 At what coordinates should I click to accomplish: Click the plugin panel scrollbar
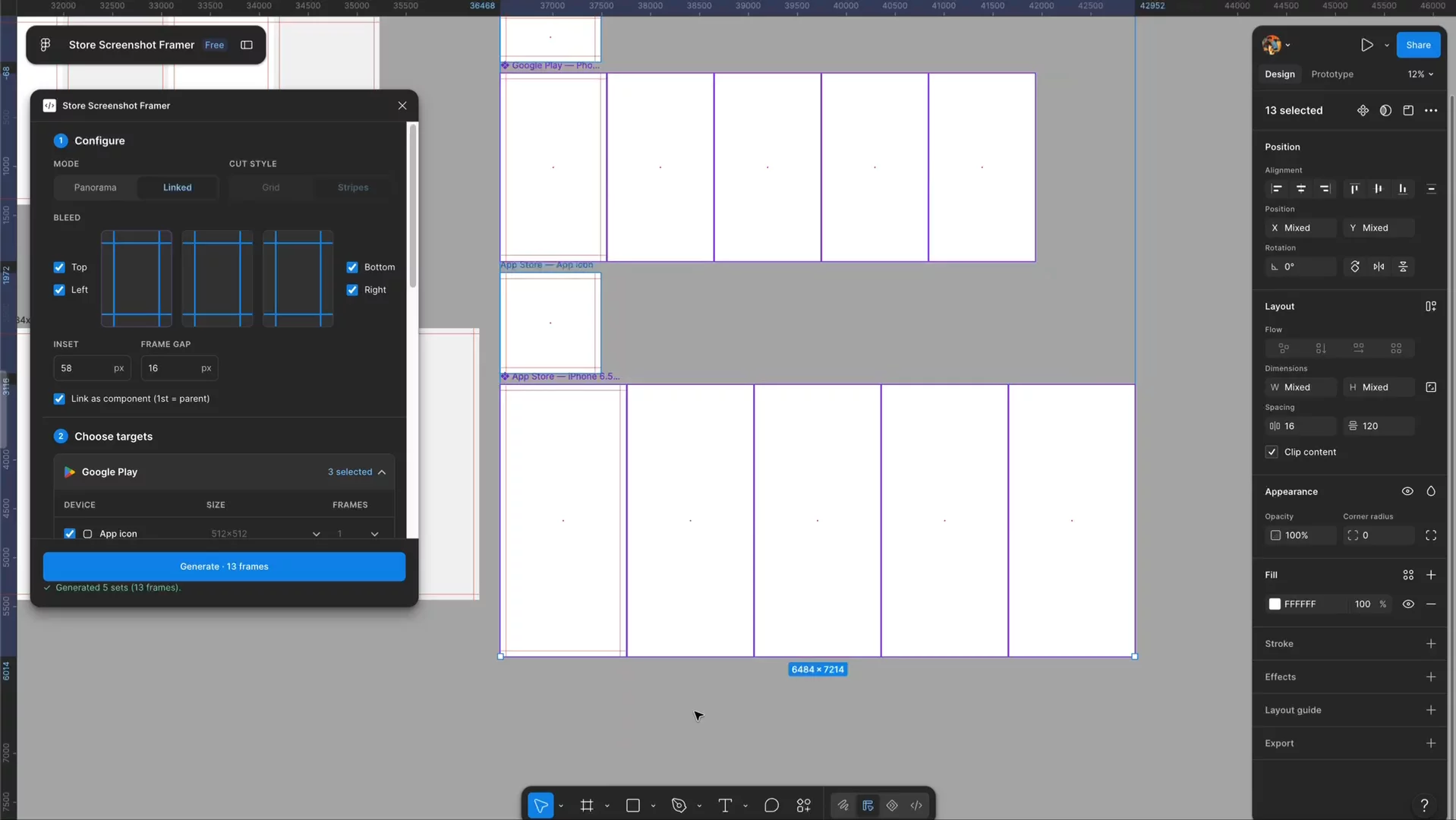point(413,205)
